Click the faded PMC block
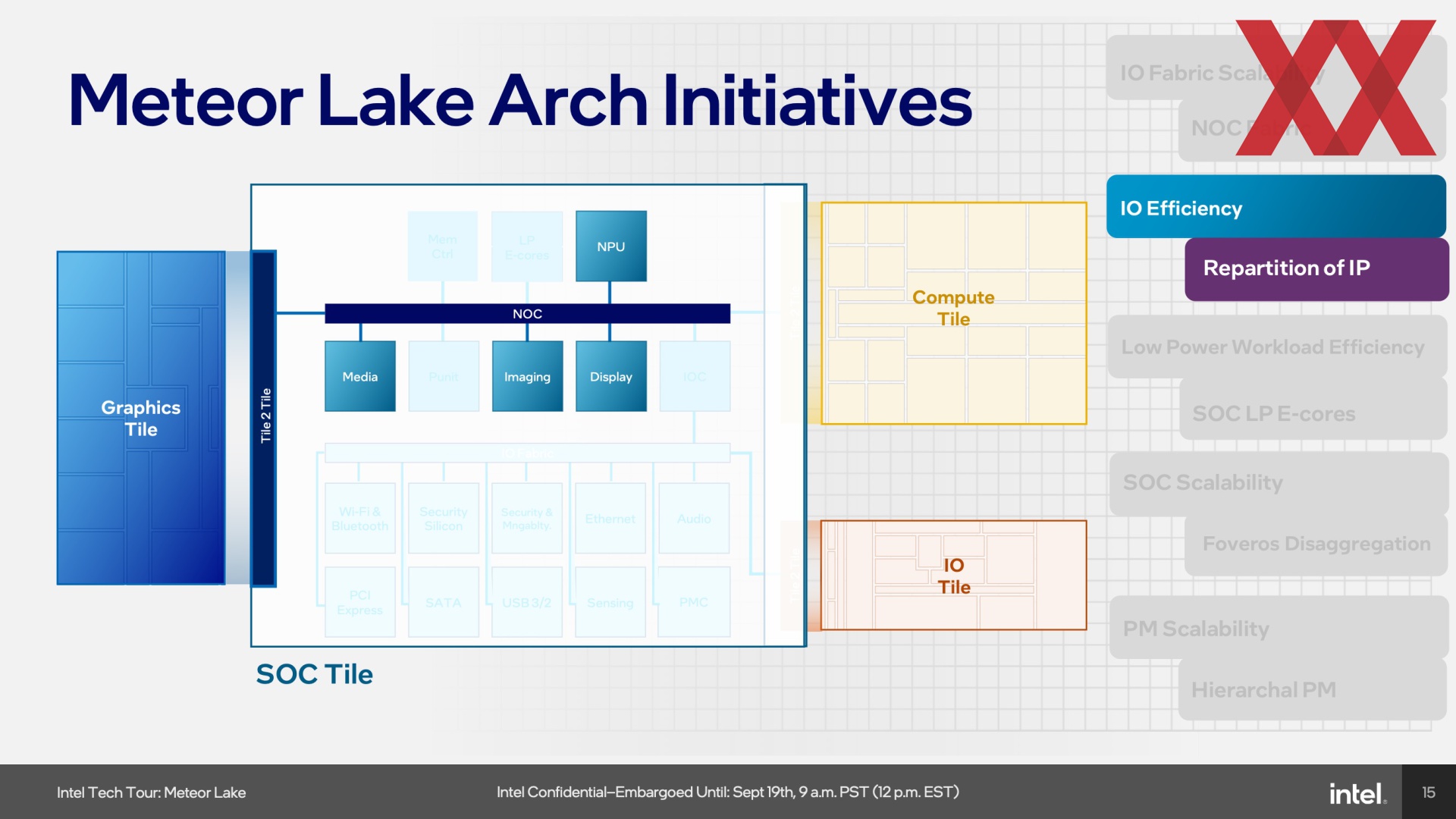Screen dimensions: 1456x819 click(694, 602)
